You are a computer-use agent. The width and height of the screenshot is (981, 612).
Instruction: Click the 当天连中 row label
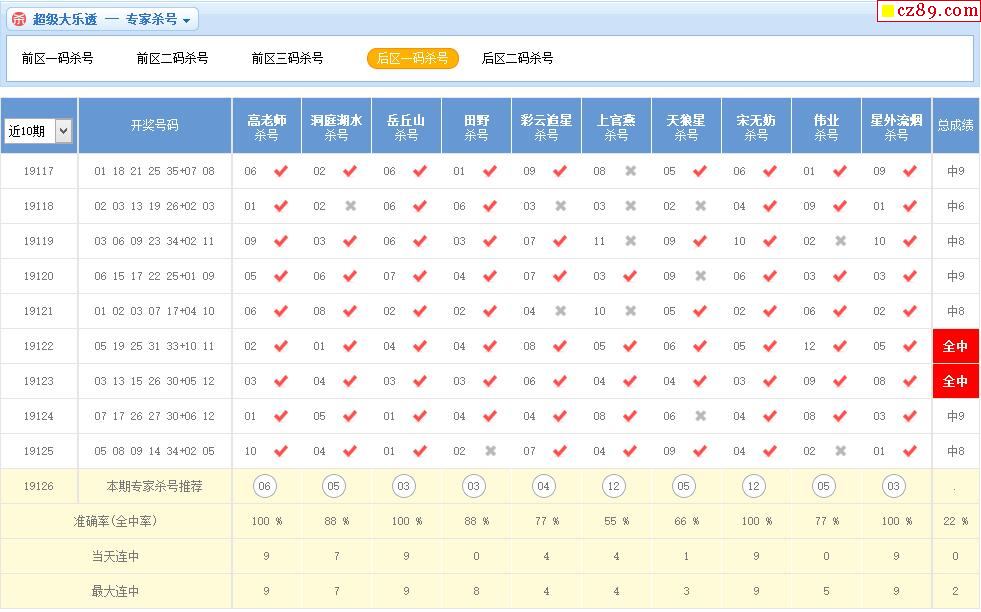(x=115, y=556)
